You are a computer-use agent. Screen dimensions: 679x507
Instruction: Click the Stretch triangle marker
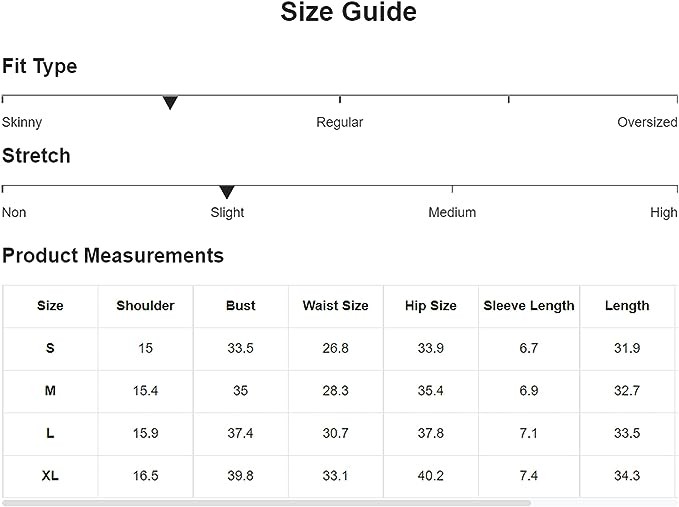click(x=227, y=192)
